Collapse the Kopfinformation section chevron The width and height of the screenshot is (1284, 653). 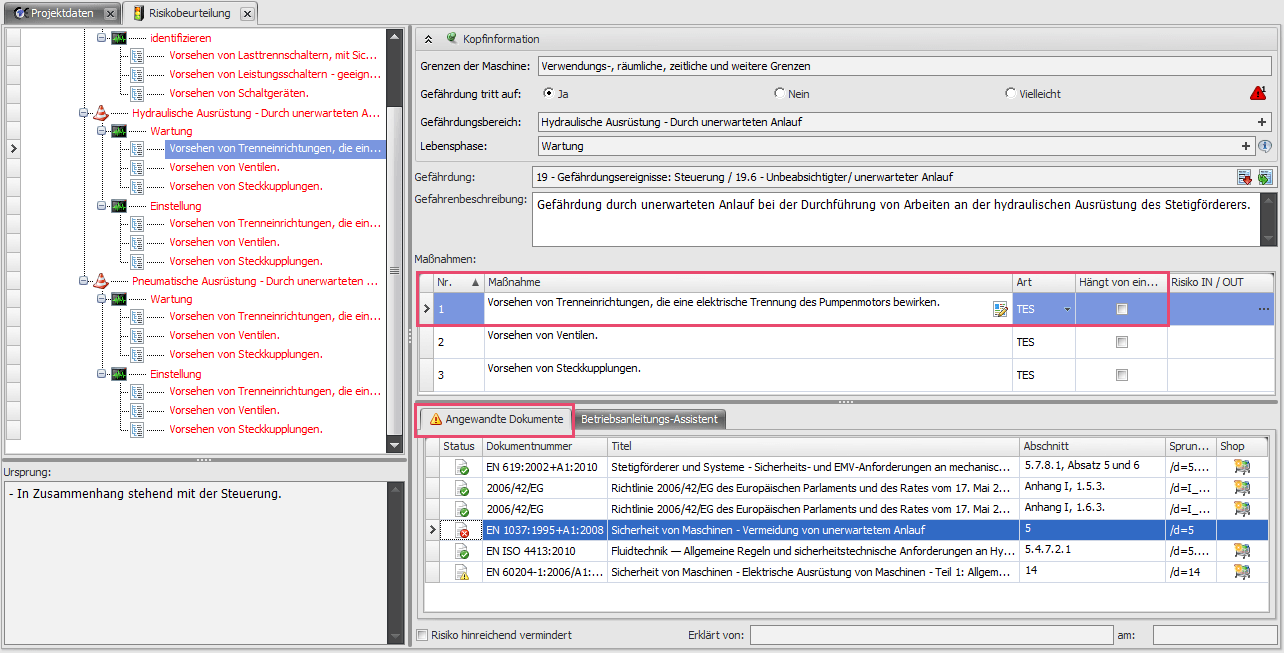[x=429, y=39]
